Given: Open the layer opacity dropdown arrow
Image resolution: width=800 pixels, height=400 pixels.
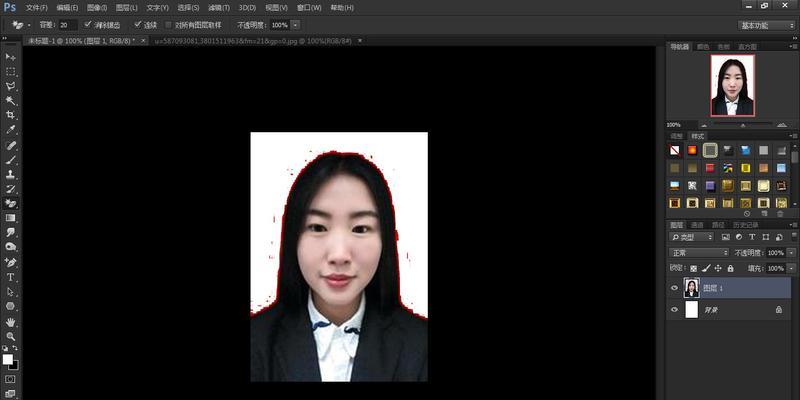Looking at the screenshot, I should pos(789,253).
